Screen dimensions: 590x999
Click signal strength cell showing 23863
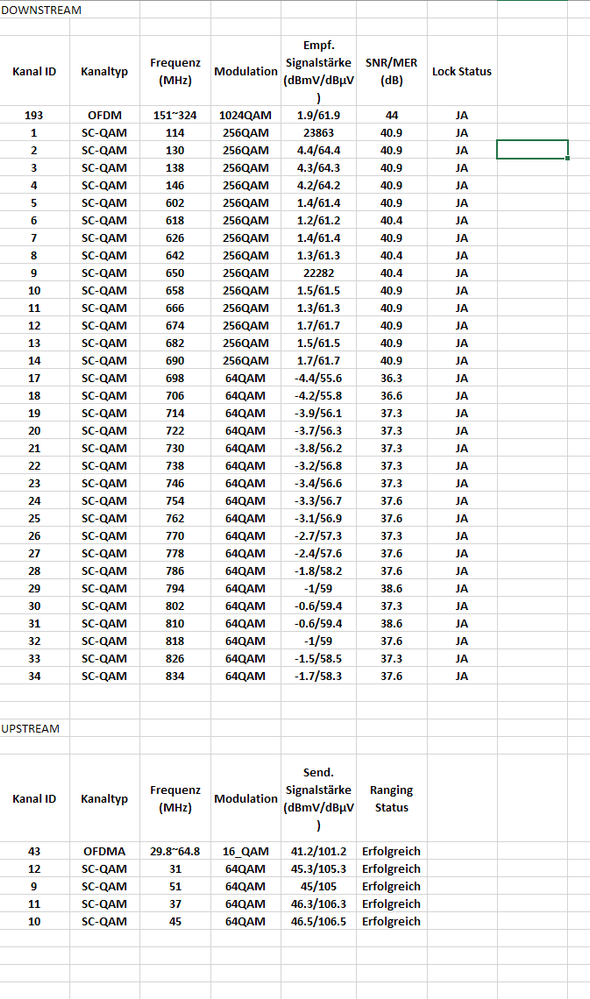tap(319, 133)
